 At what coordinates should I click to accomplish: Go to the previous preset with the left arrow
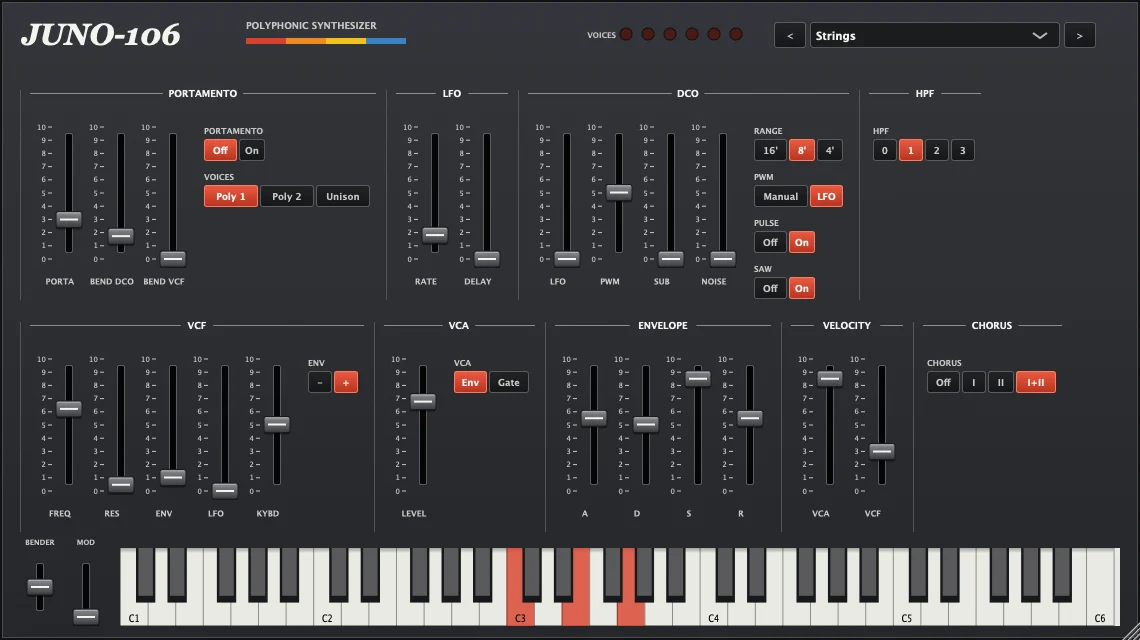pyautogui.click(x=790, y=36)
